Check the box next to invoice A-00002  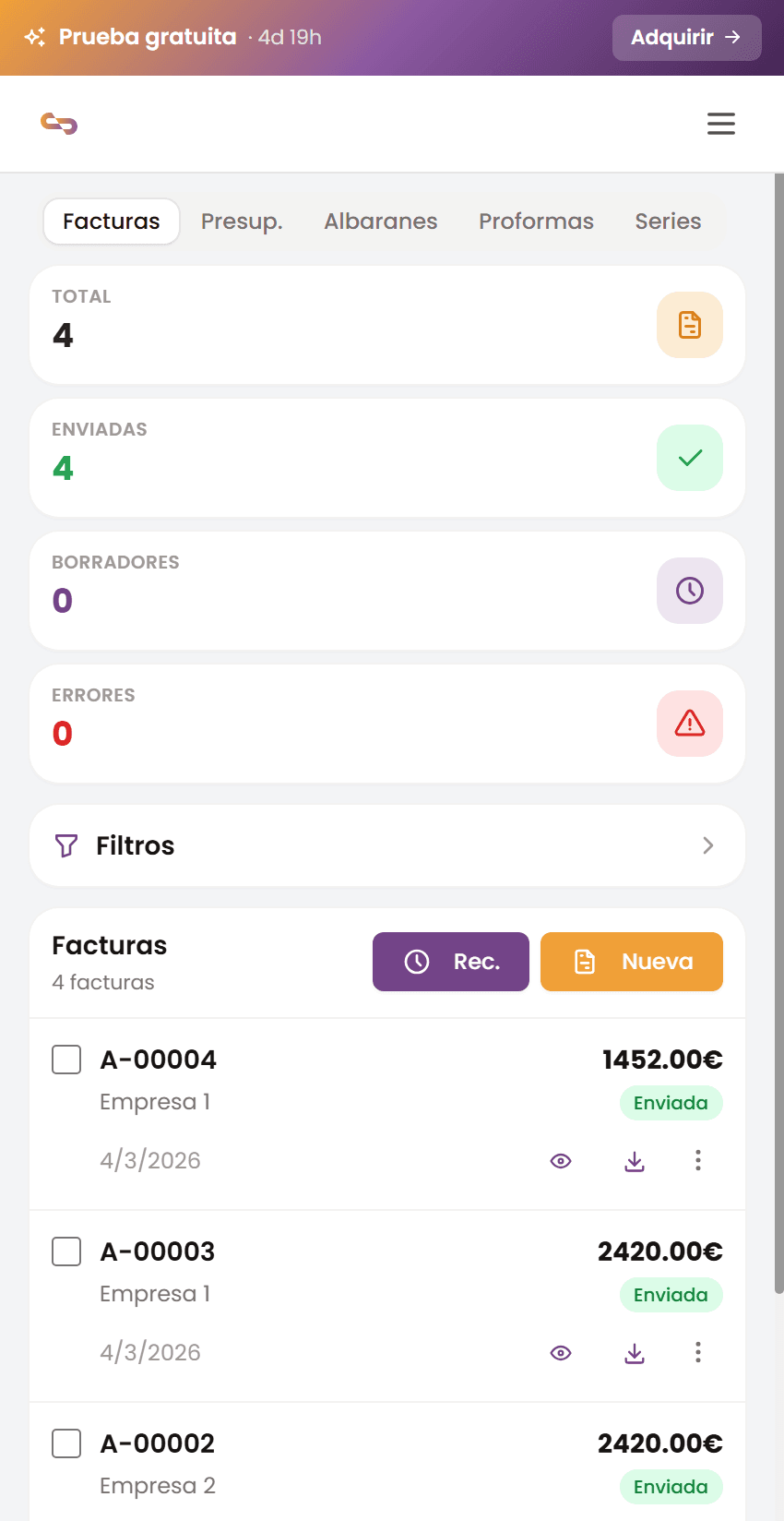pyautogui.click(x=66, y=1443)
